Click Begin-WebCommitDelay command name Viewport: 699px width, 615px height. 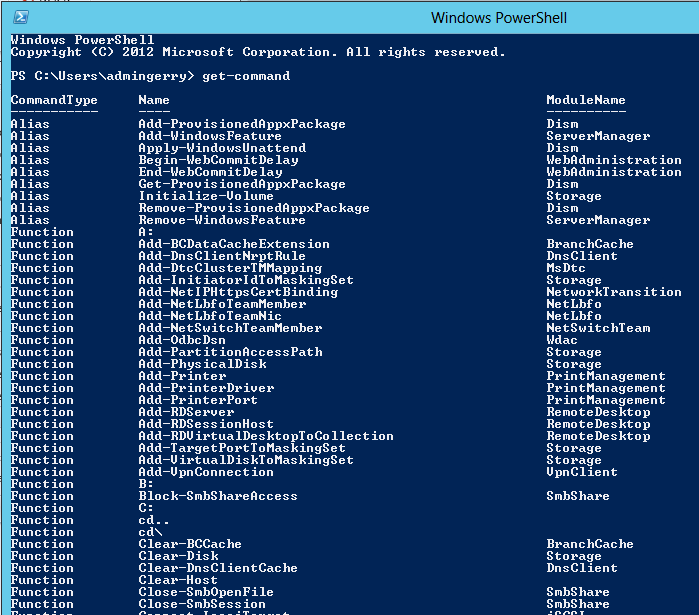(x=218, y=160)
